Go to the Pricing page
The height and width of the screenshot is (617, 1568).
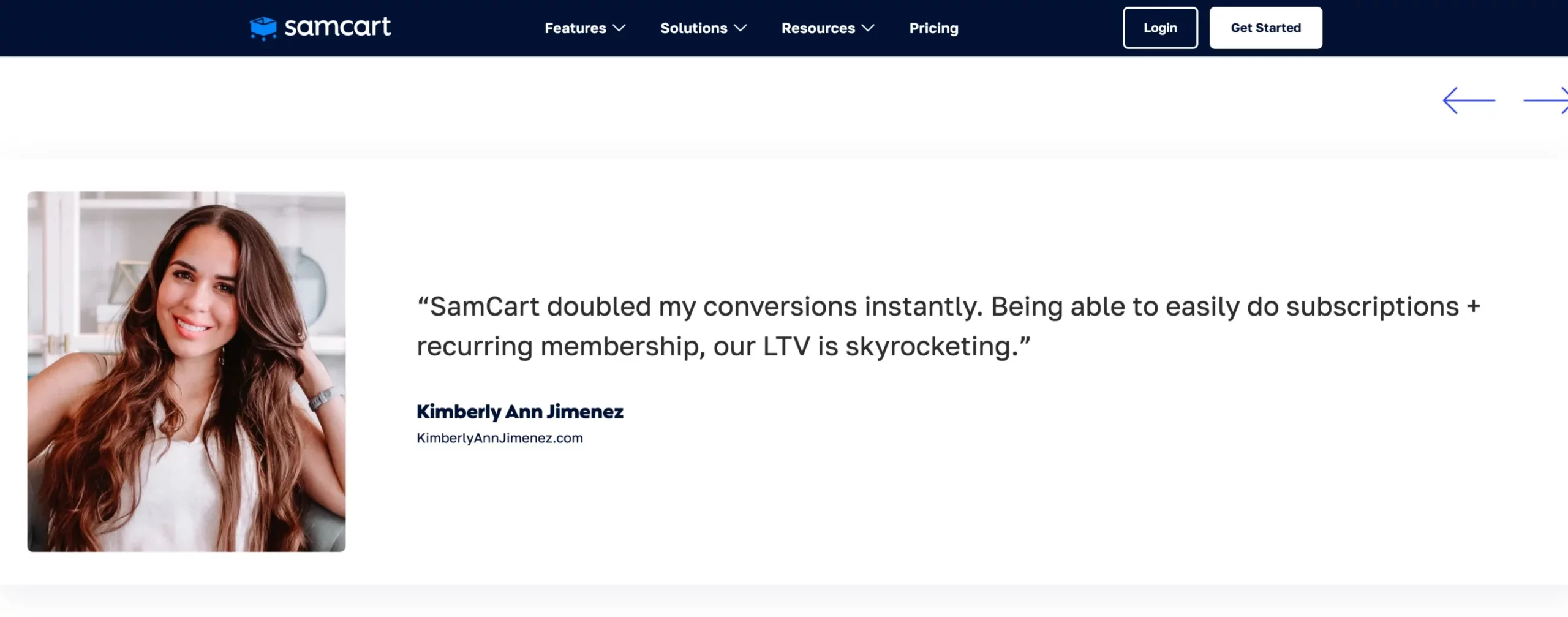pos(933,28)
